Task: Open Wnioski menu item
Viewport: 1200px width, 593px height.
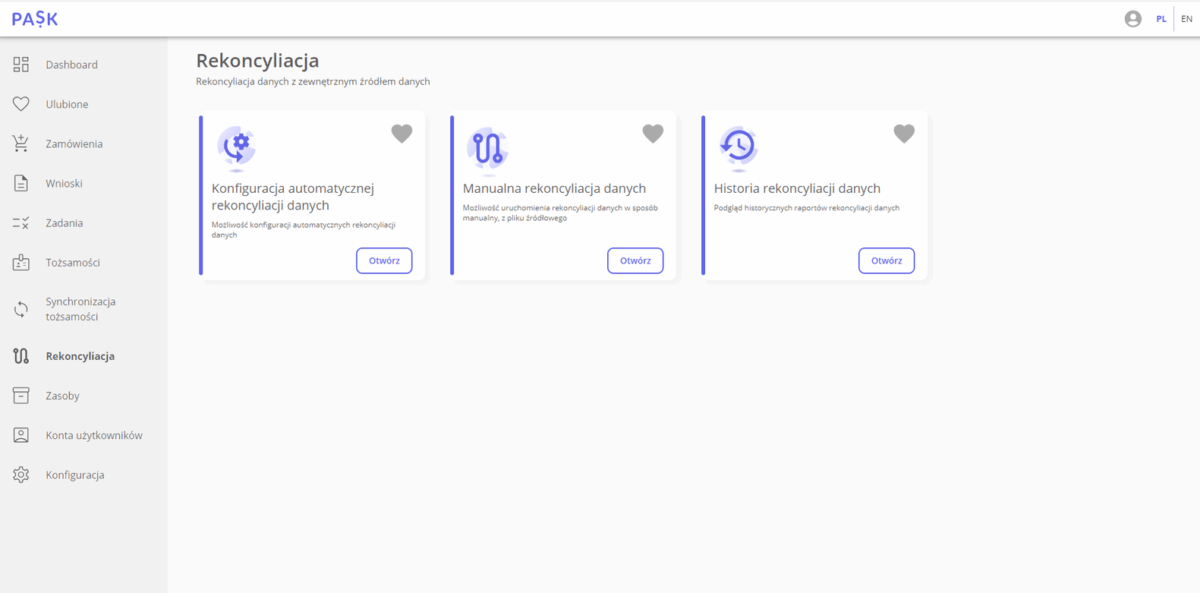Action: tap(64, 184)
